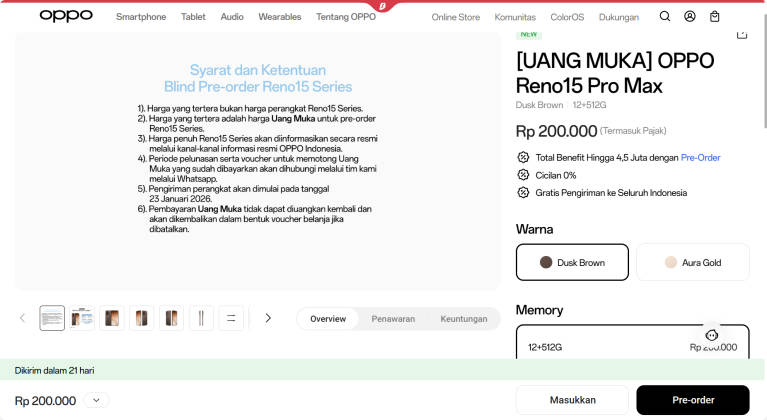Click the Pre-order button
This screenshot has width=767, height=420.
click(693, 400)
